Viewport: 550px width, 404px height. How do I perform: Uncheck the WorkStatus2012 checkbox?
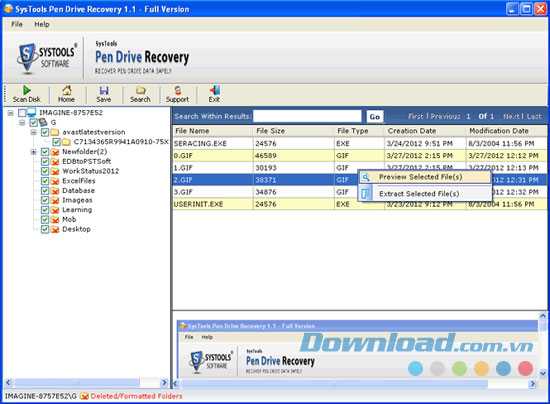(x=45, y=171)
